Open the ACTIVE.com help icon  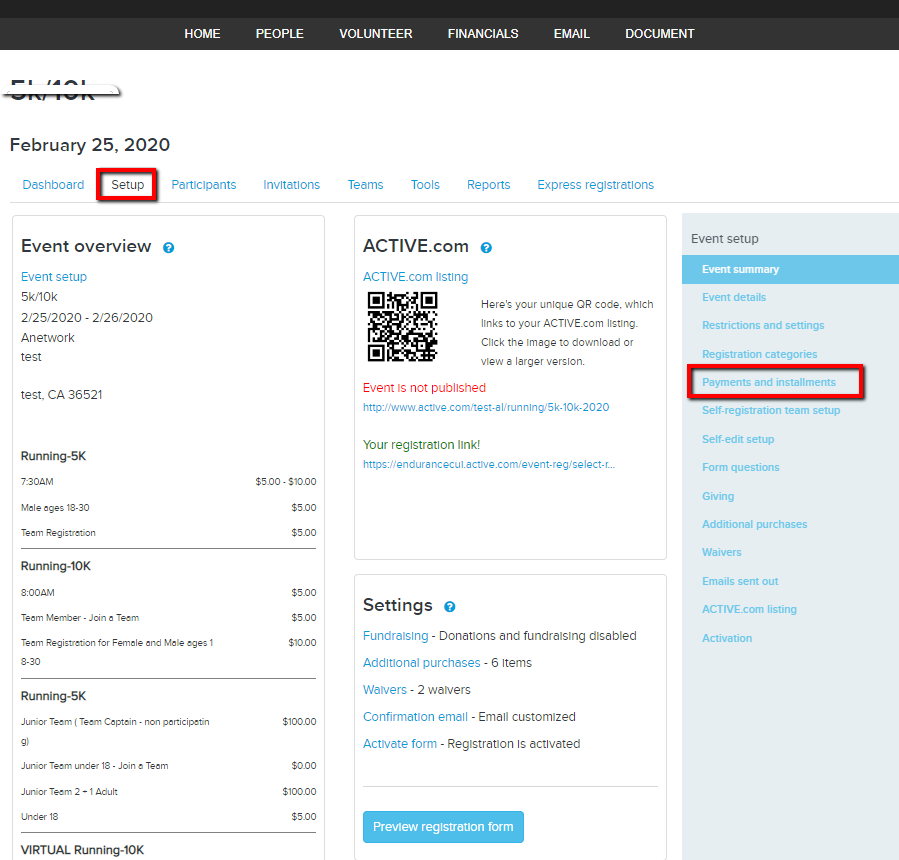click(486, 247)
